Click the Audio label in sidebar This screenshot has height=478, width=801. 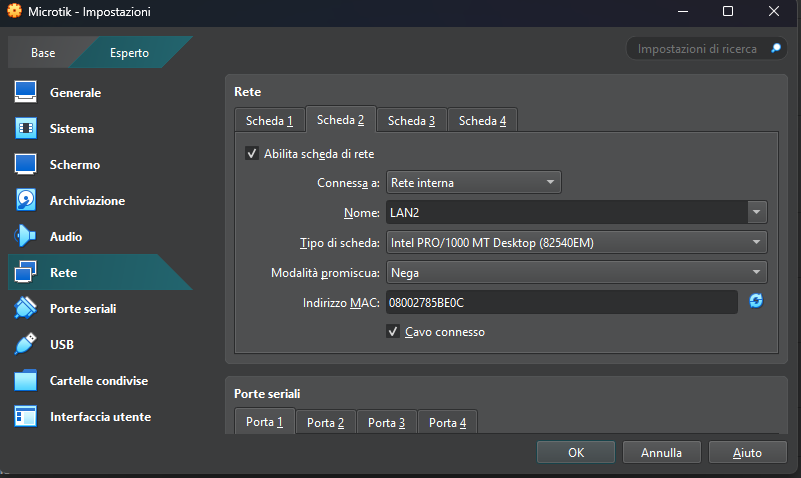point(66,236)
